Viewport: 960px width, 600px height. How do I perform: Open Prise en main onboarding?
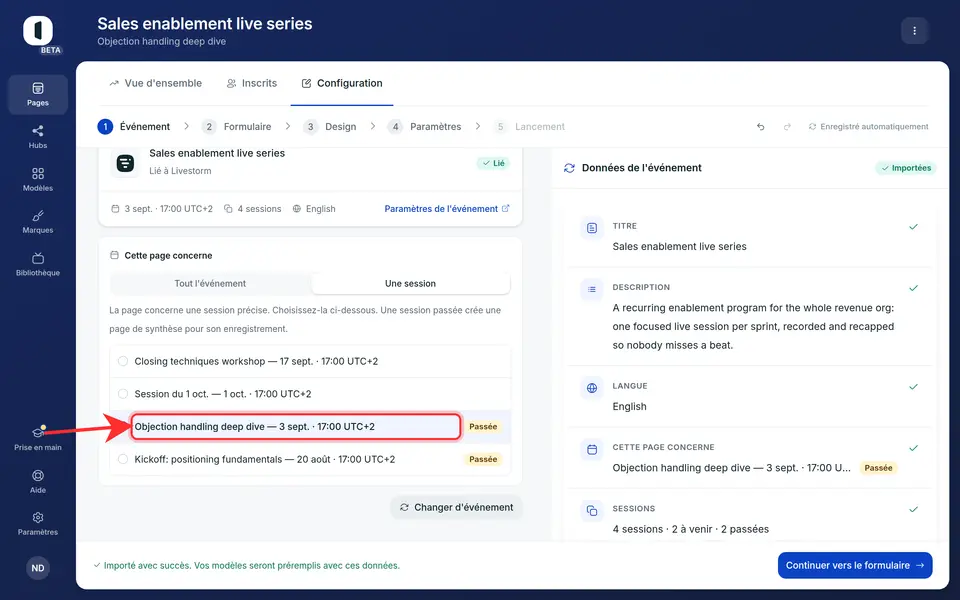[x=38, y=439]
